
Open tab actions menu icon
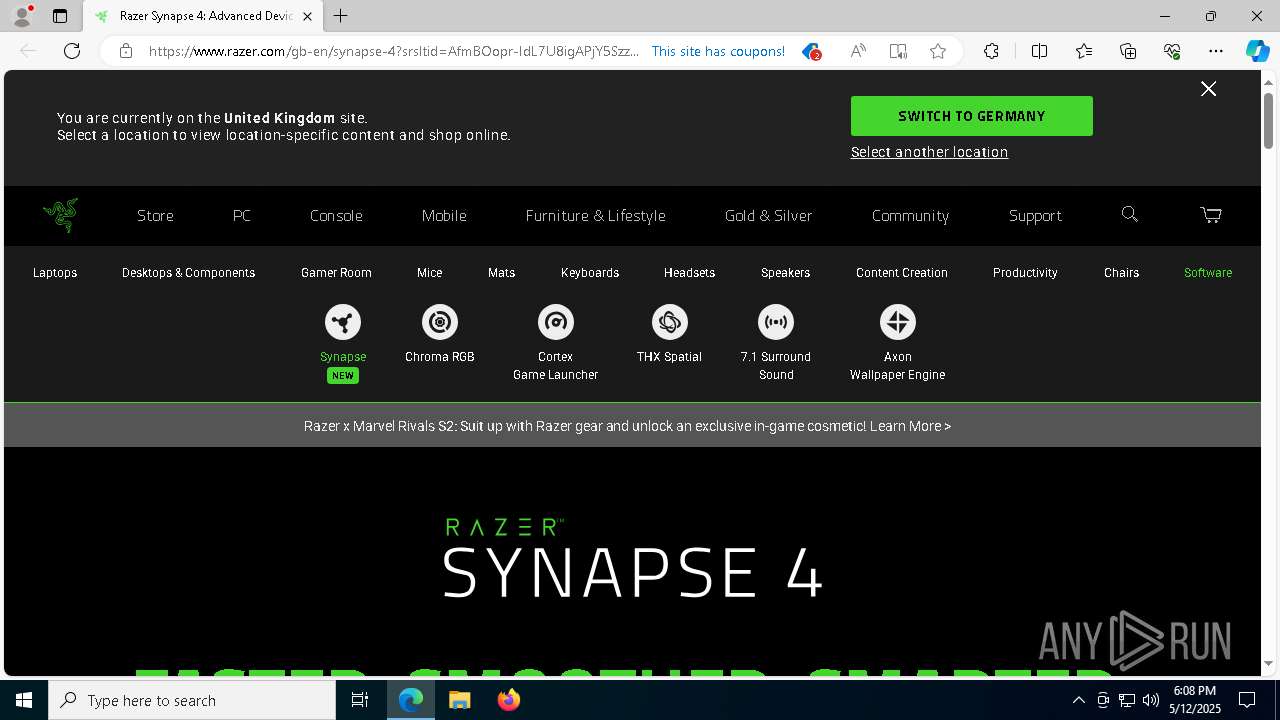tap(60, 16)
